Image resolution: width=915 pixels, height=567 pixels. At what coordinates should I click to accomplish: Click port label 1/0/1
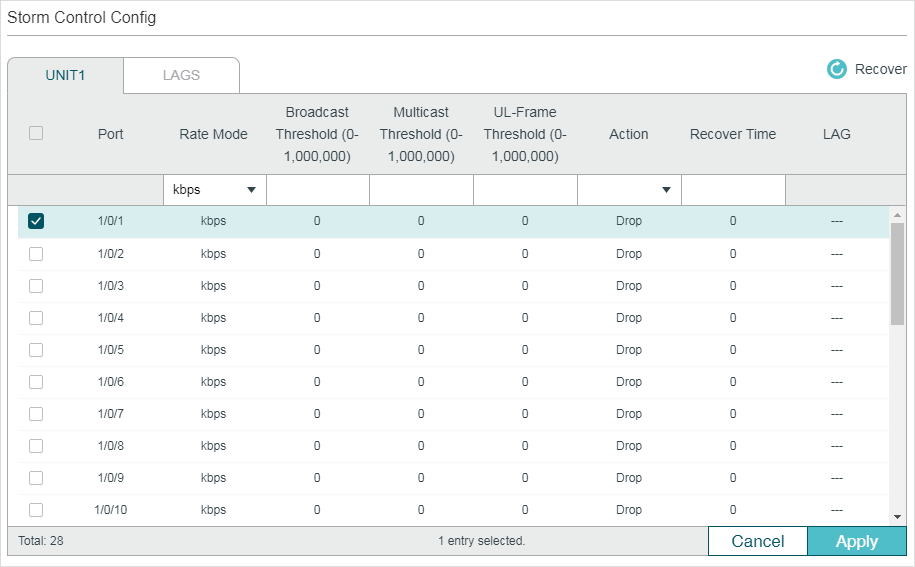tap(110, 221)
